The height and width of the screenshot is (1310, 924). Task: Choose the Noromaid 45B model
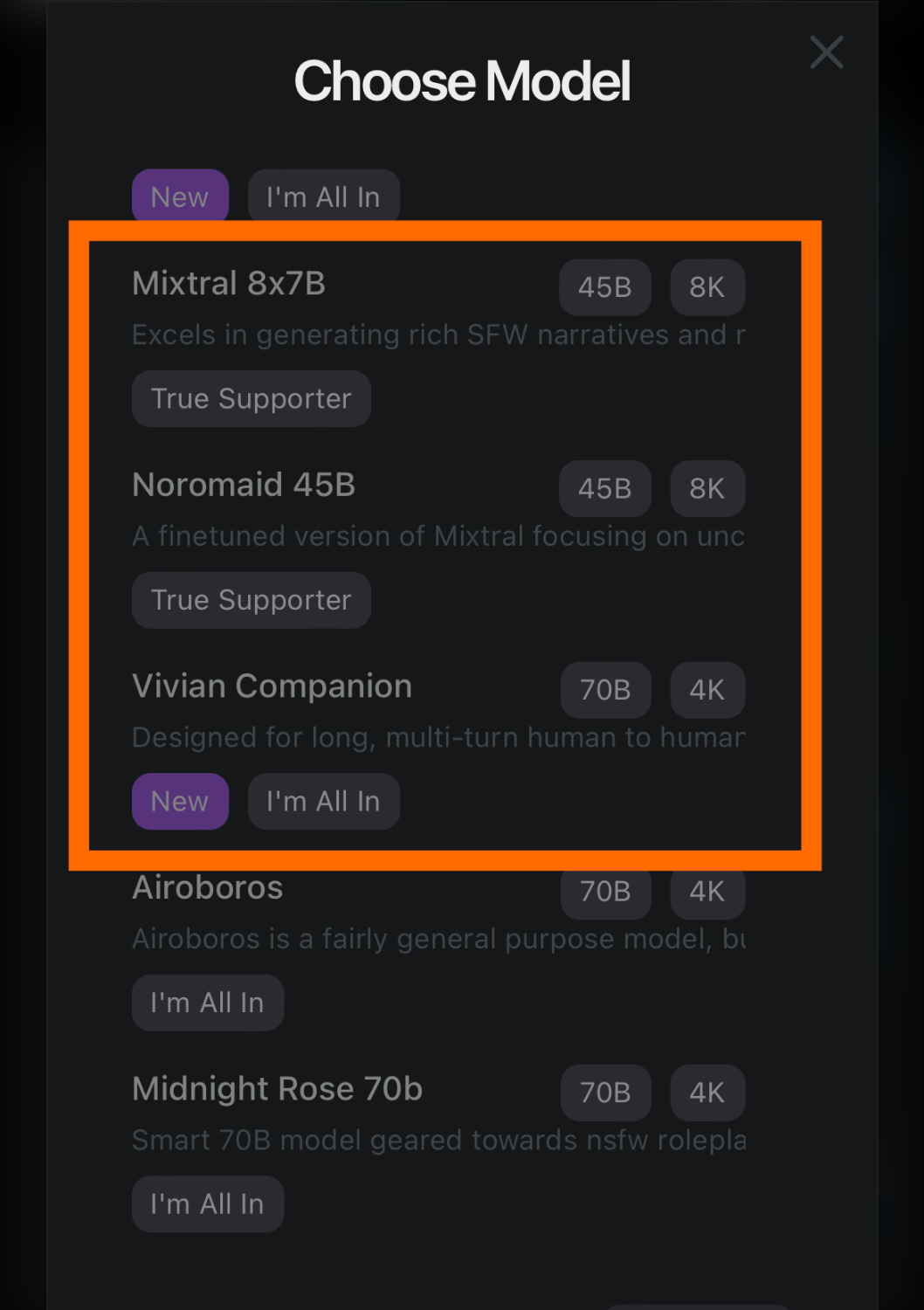(244, 485)
